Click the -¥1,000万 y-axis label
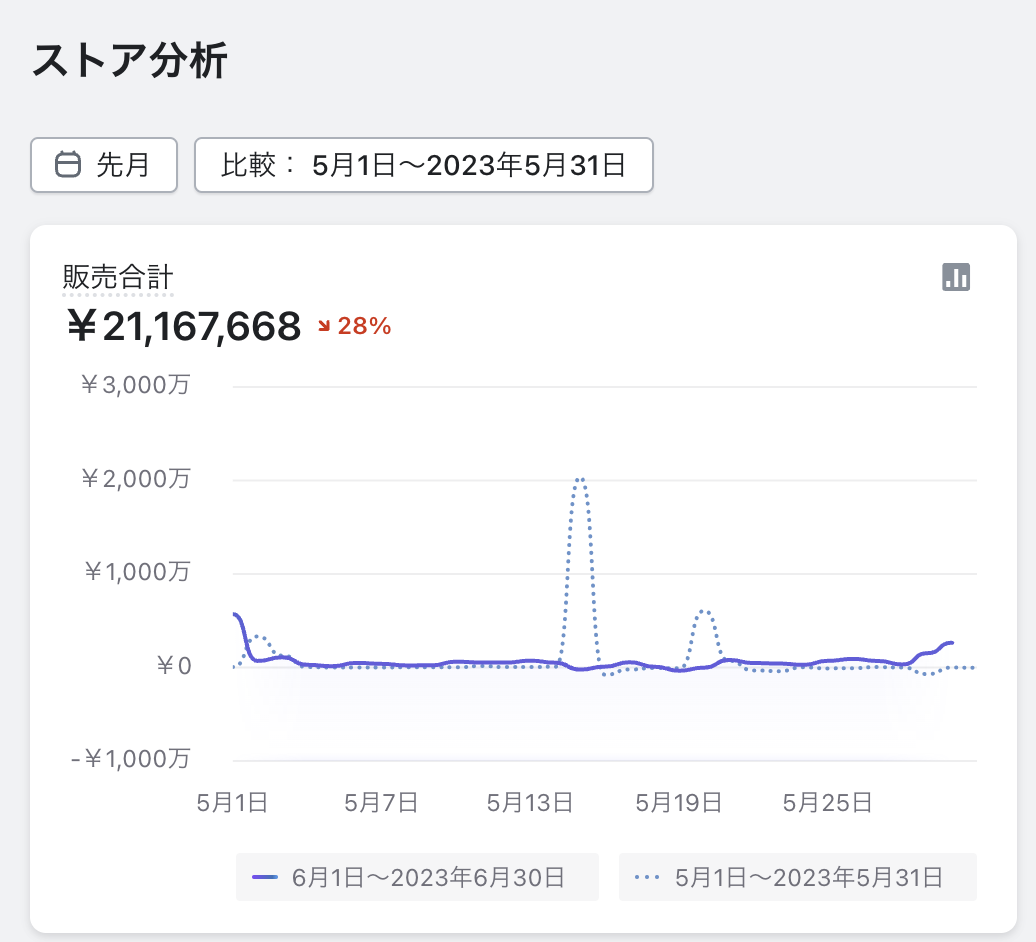 click(130, 759)
